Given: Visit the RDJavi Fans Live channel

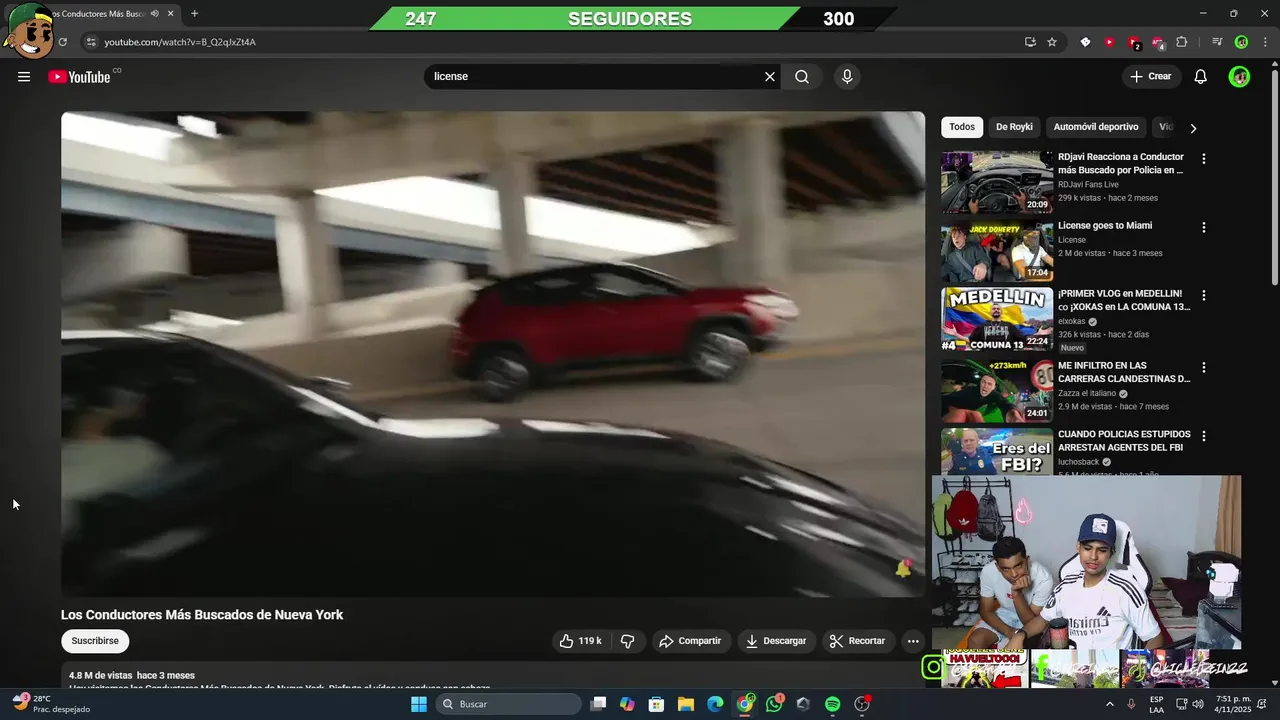Looking at the screenshot, I should [x=1088, y=184].
